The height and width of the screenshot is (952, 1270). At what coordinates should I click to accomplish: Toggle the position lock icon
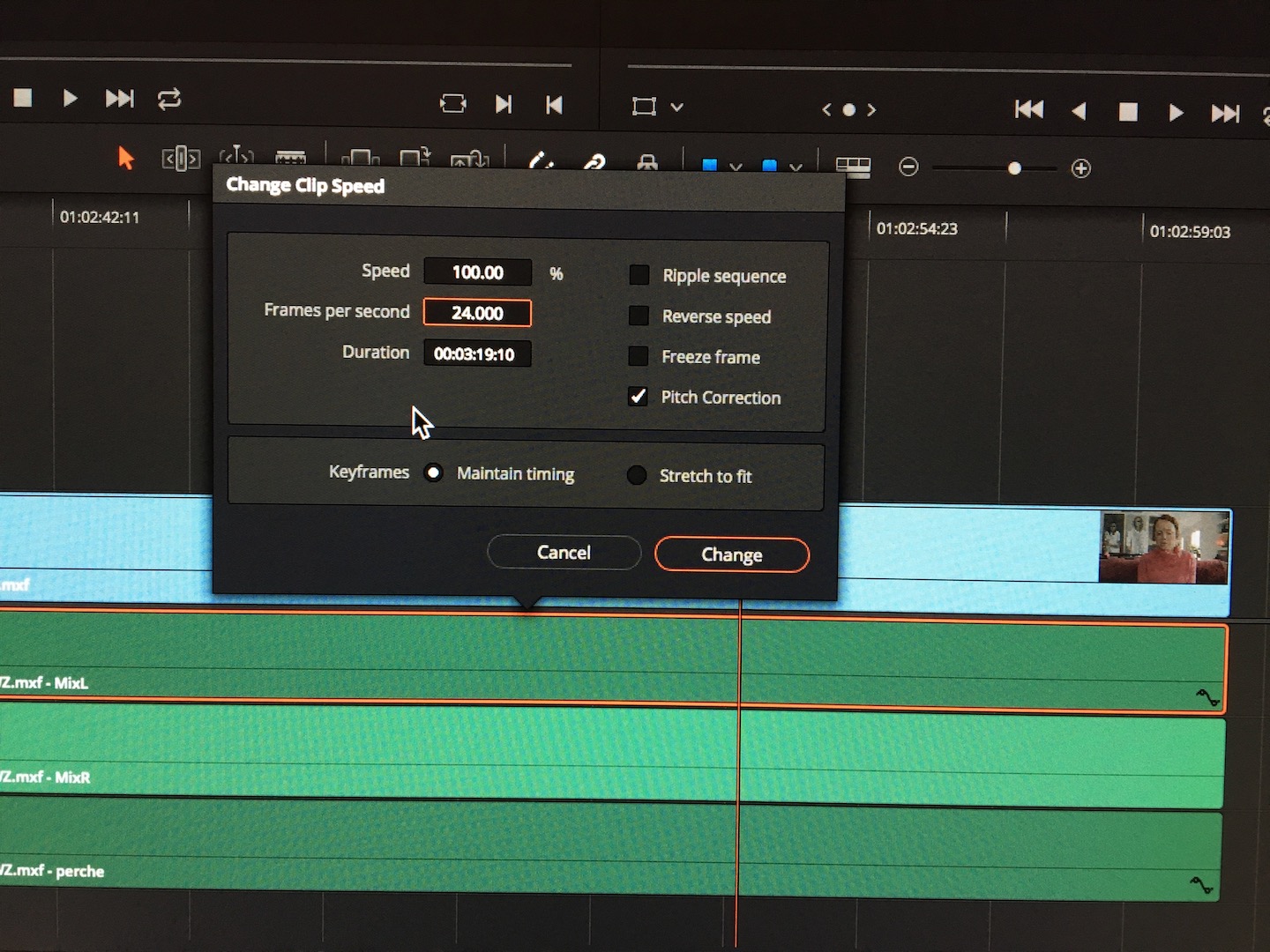647,162
